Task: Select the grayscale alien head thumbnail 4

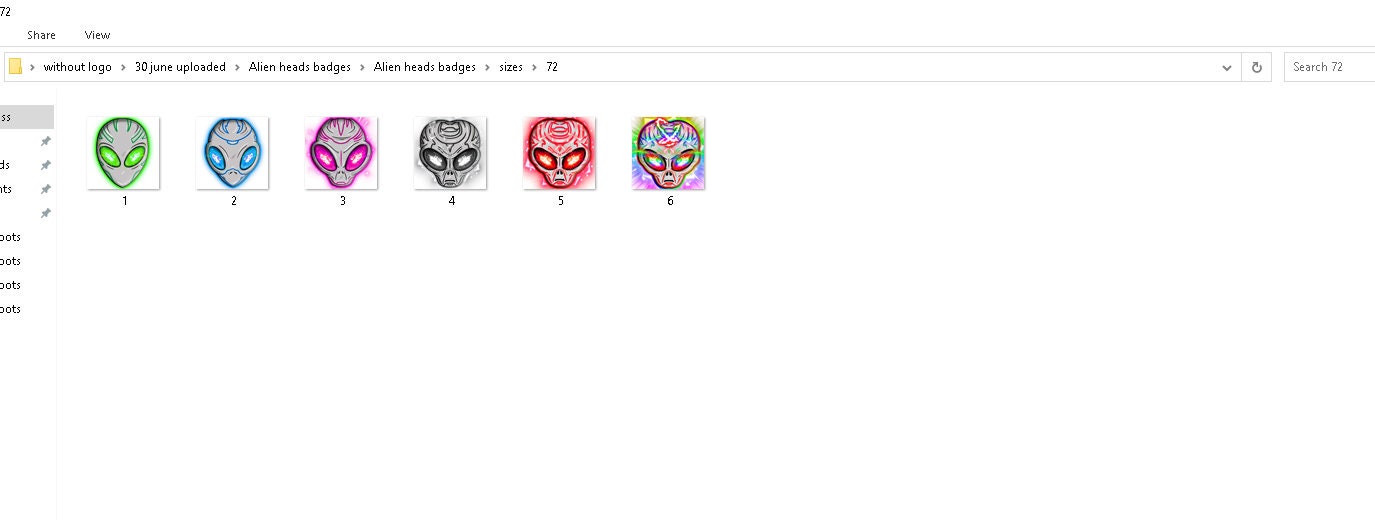Action: coord(451,153)
